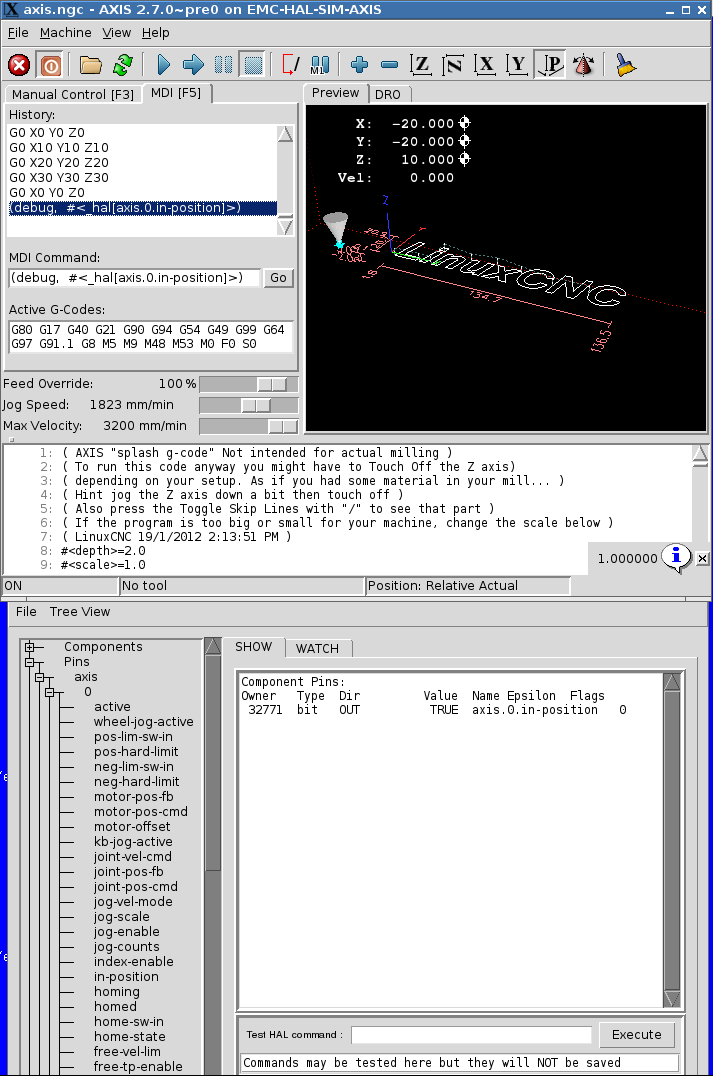Click G-code listing scroll up arrow
Screen dimensions: 713x1076
(700, 454)
